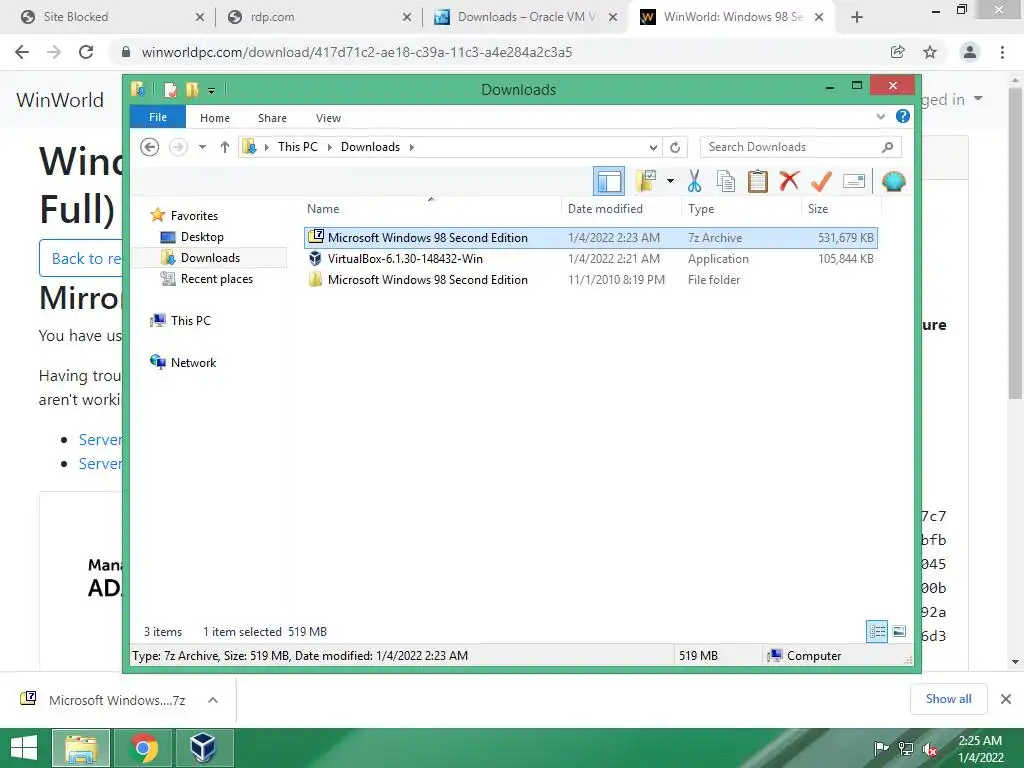Viewport: 1024px width, 768px height.
Task: Go up one folder level
Action: tap(225, 147)
